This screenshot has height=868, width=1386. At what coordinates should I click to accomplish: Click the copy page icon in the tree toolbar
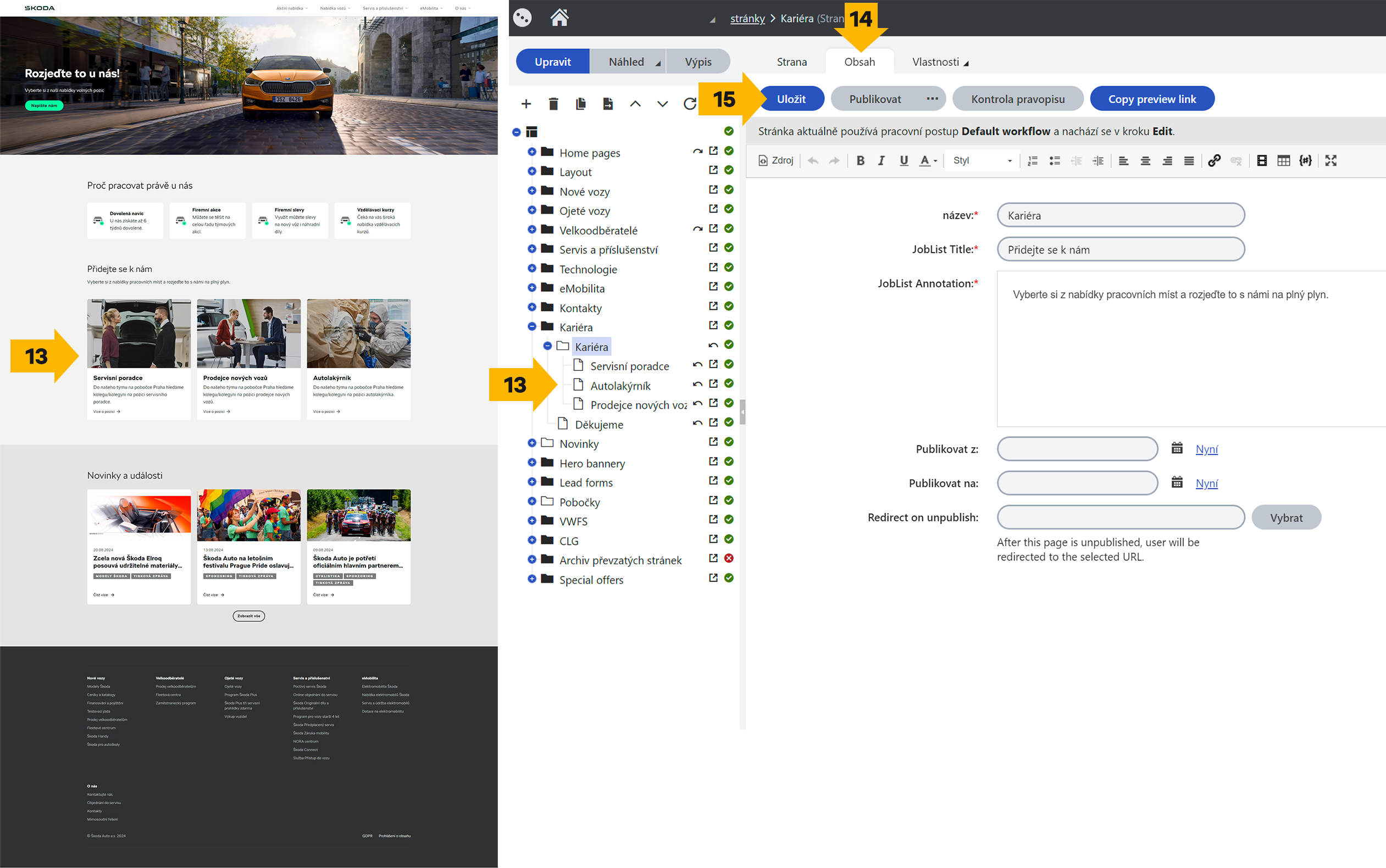coord(580,104)
